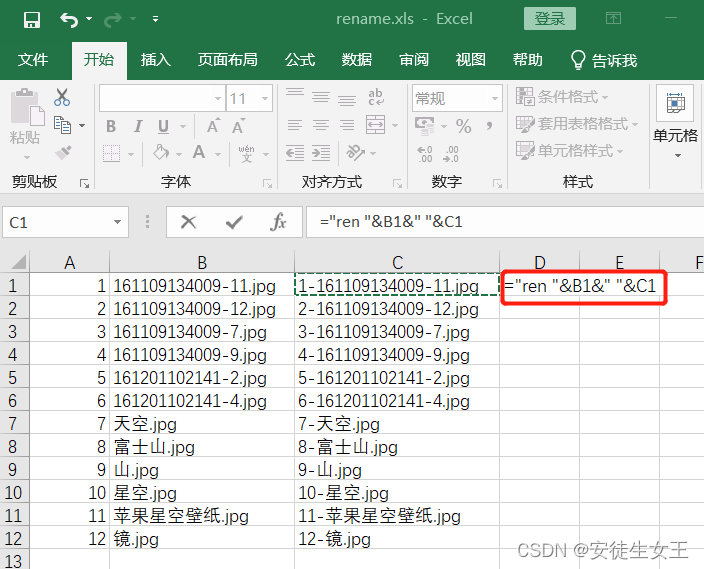The image size is (704, 569).
Task: Click the decrease decimal places icon
Action: [451, 154]
